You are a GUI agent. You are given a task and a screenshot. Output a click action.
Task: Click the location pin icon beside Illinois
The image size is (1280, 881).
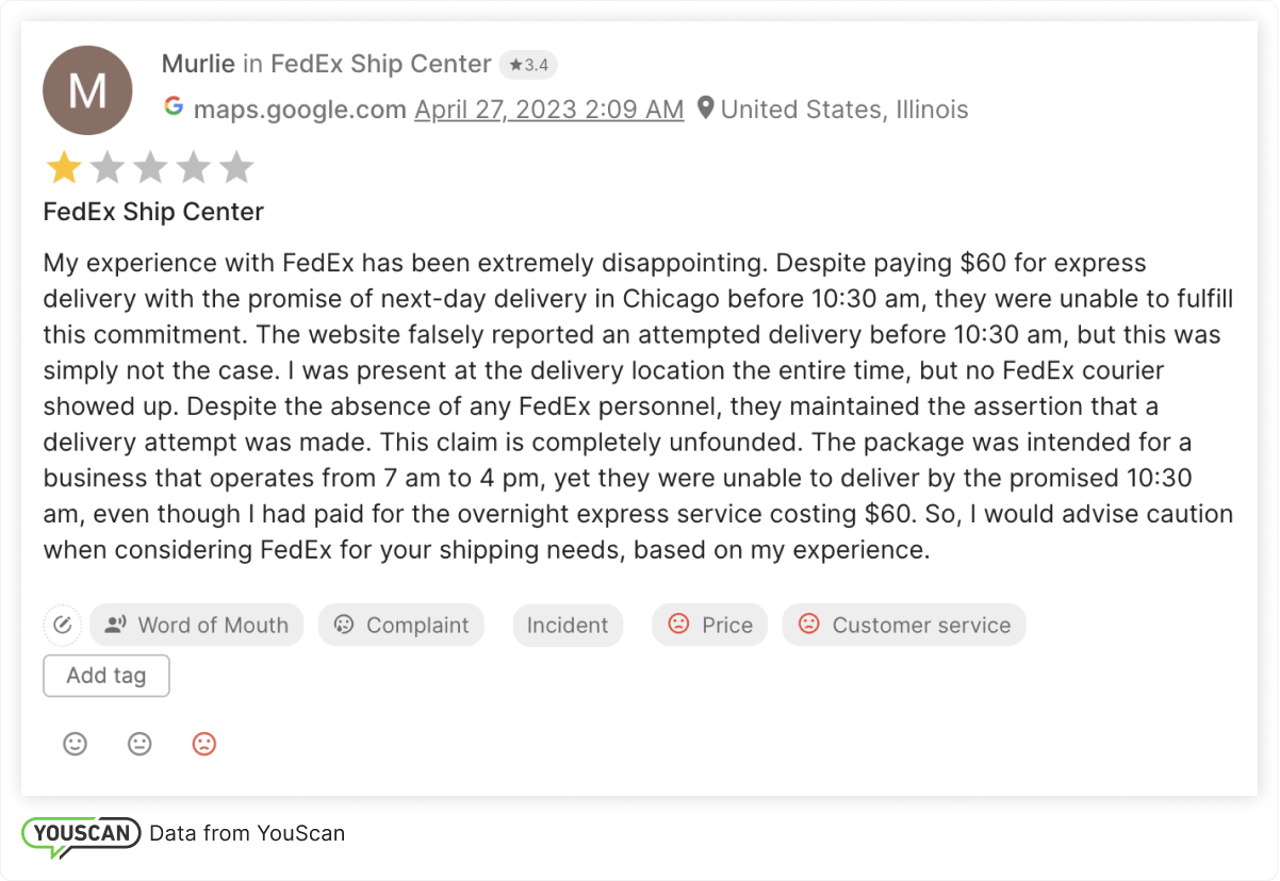click(707, 108)
